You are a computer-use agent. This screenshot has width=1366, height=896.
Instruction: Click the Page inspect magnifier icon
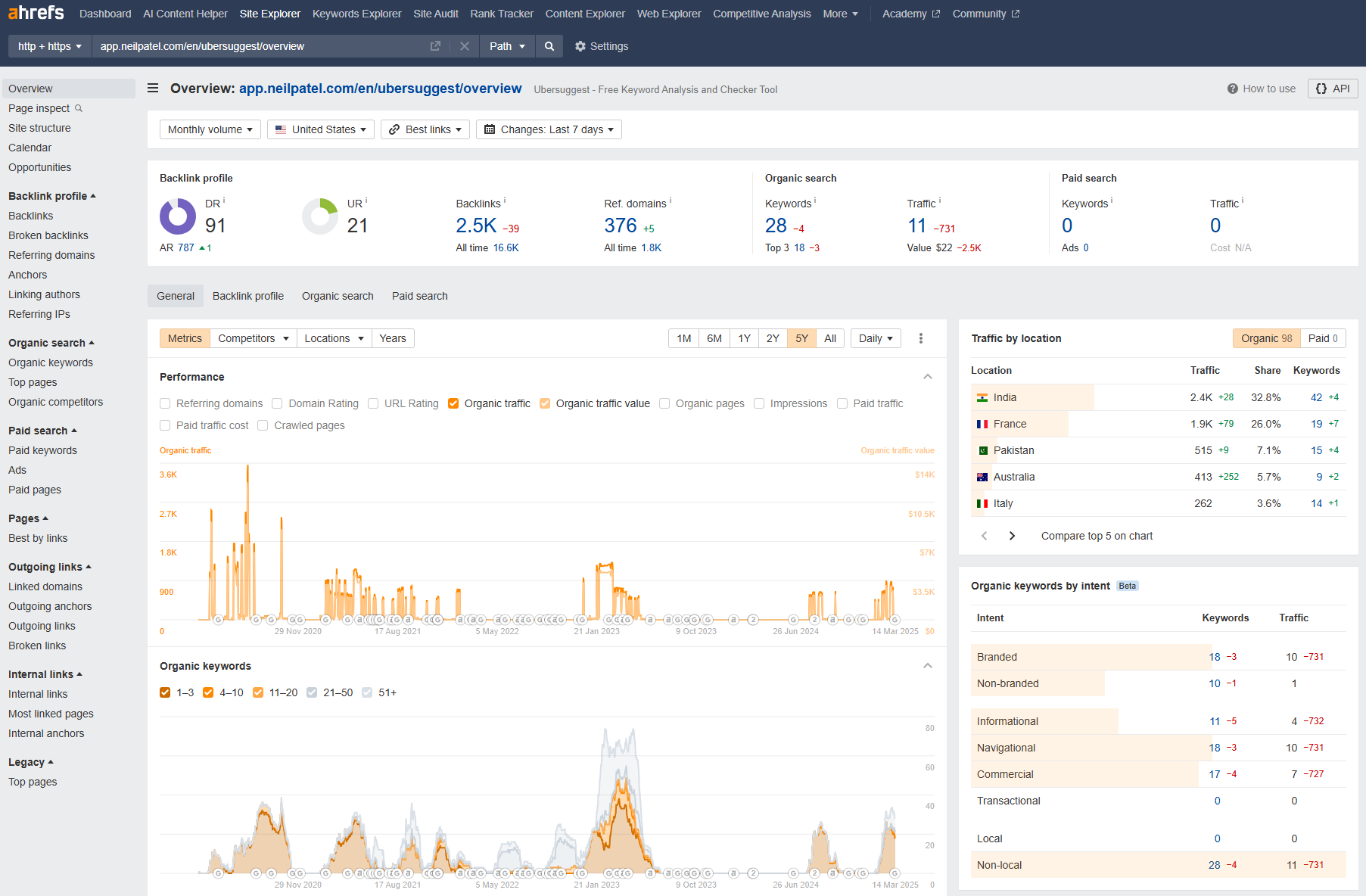pos(79,108)
